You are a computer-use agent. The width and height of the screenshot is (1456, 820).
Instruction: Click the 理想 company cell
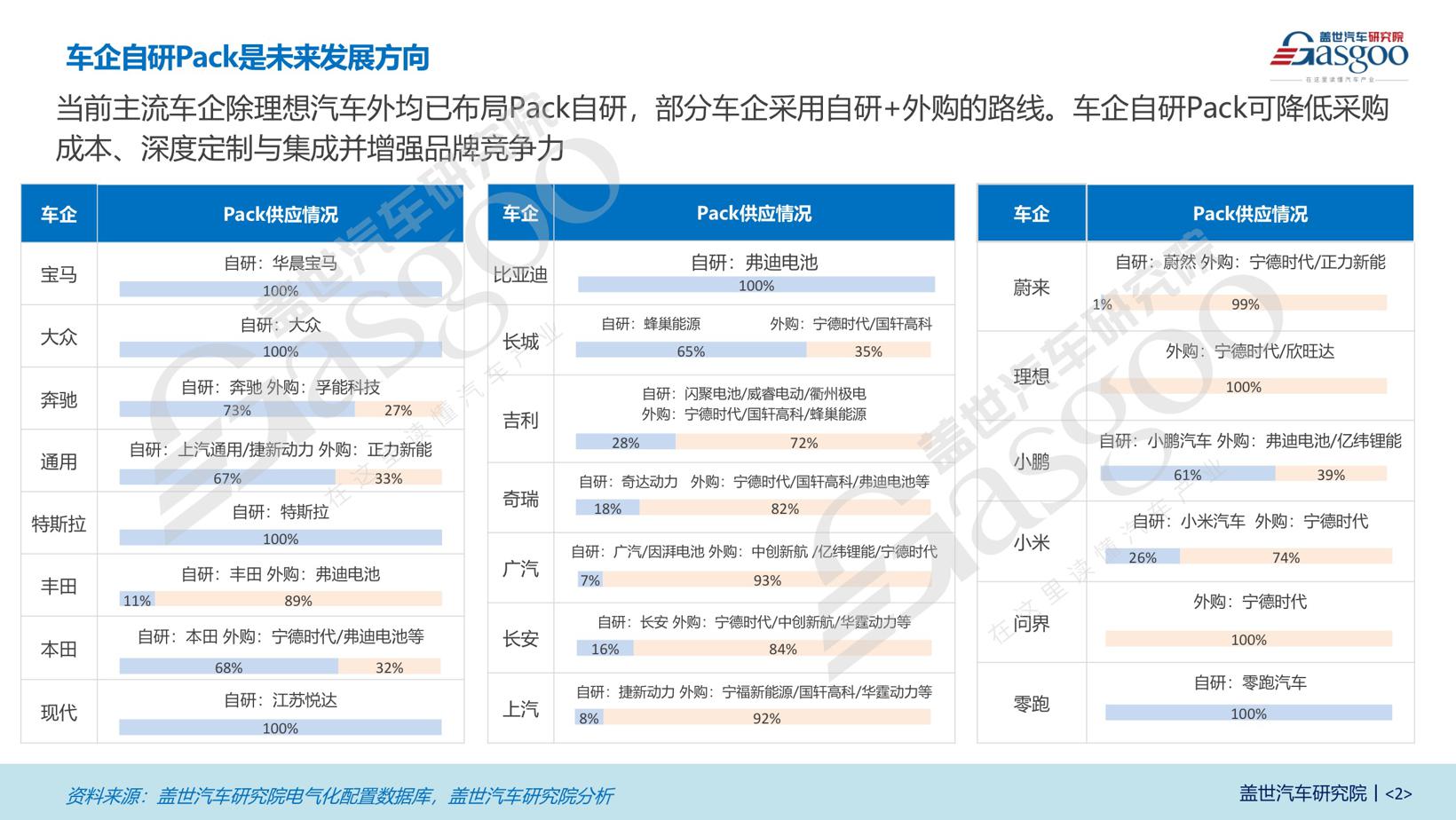tap(1031, 376)
